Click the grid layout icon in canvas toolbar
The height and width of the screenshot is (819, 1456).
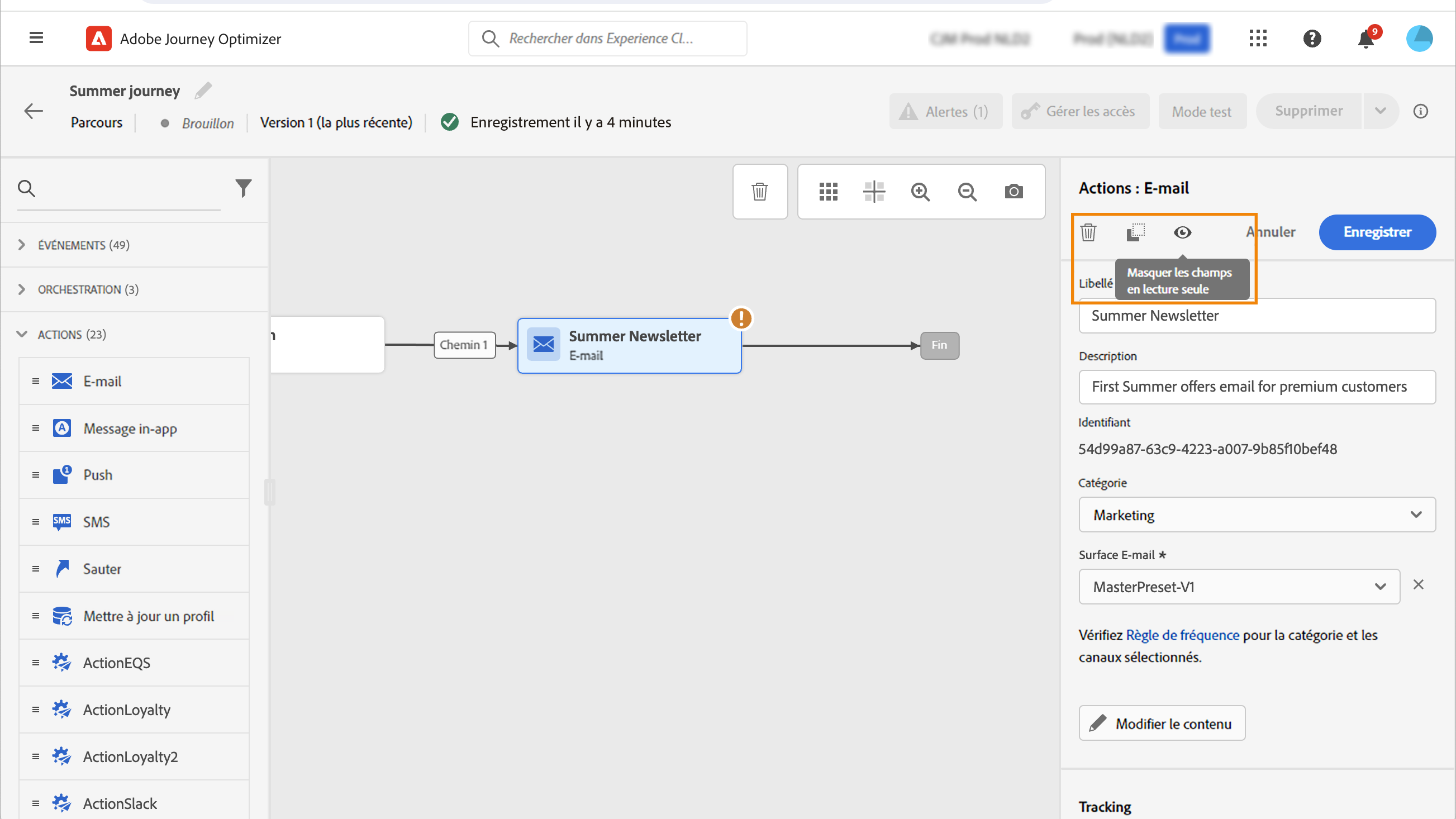coord(828,192)
